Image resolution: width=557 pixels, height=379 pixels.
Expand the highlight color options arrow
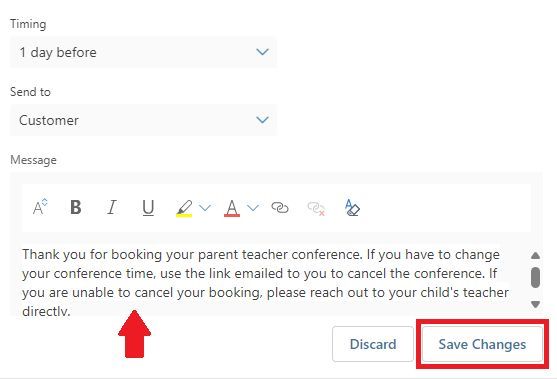(205, 207)
